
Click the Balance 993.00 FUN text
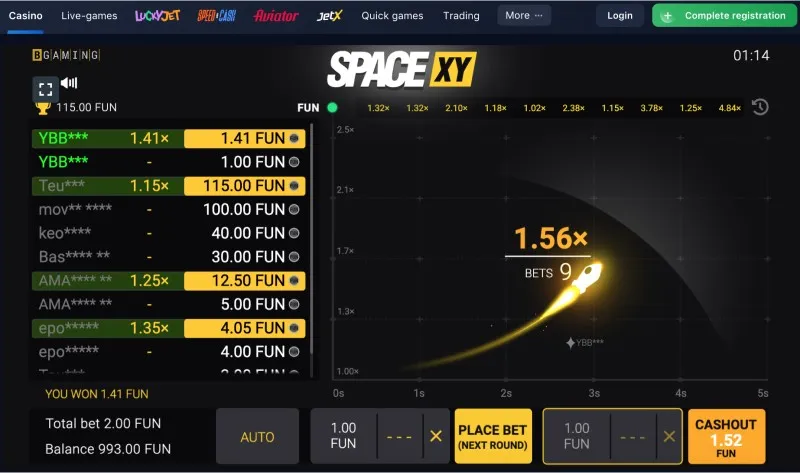coord(108,449)
